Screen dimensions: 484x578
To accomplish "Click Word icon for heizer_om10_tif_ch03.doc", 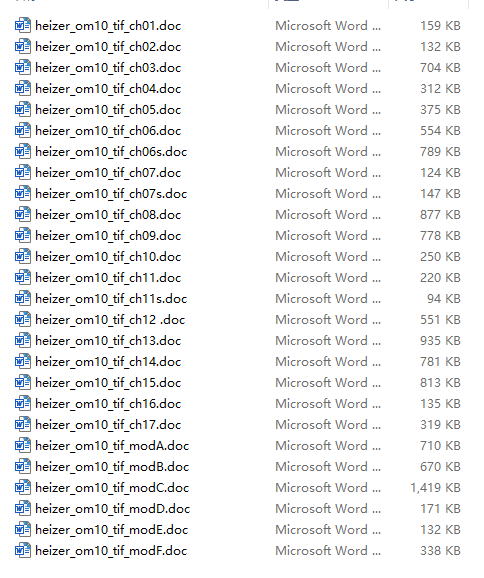I will 22,67.
